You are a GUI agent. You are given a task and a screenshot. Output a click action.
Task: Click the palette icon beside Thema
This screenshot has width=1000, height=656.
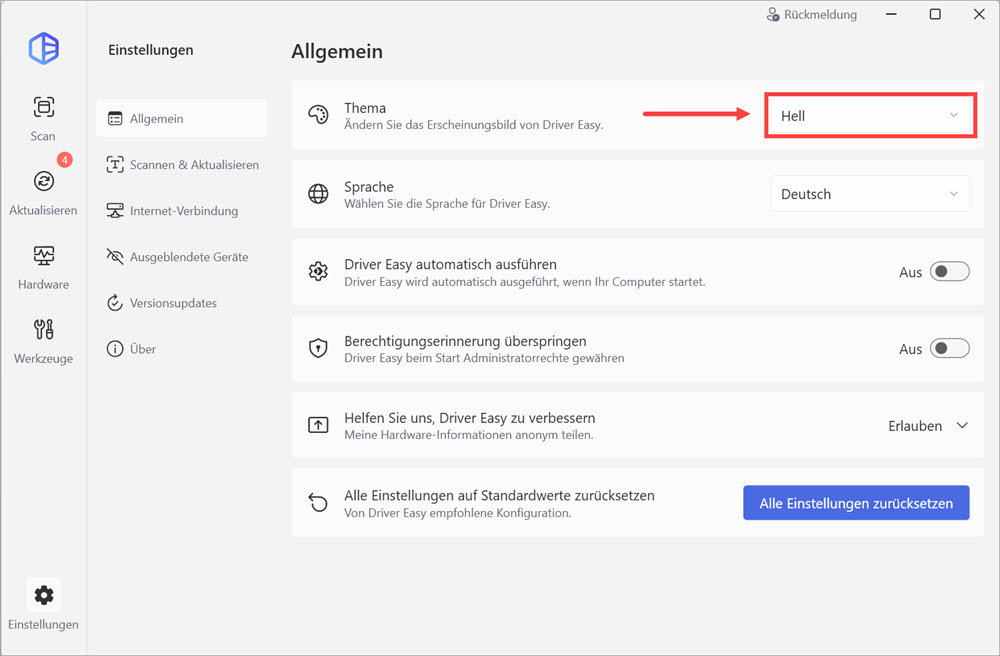[318, 115]
